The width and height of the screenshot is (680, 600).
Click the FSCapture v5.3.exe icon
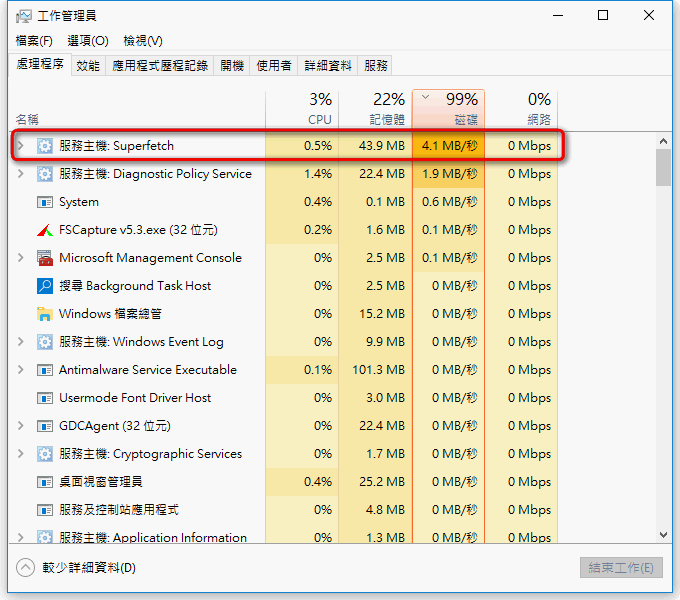click(45, 230)
